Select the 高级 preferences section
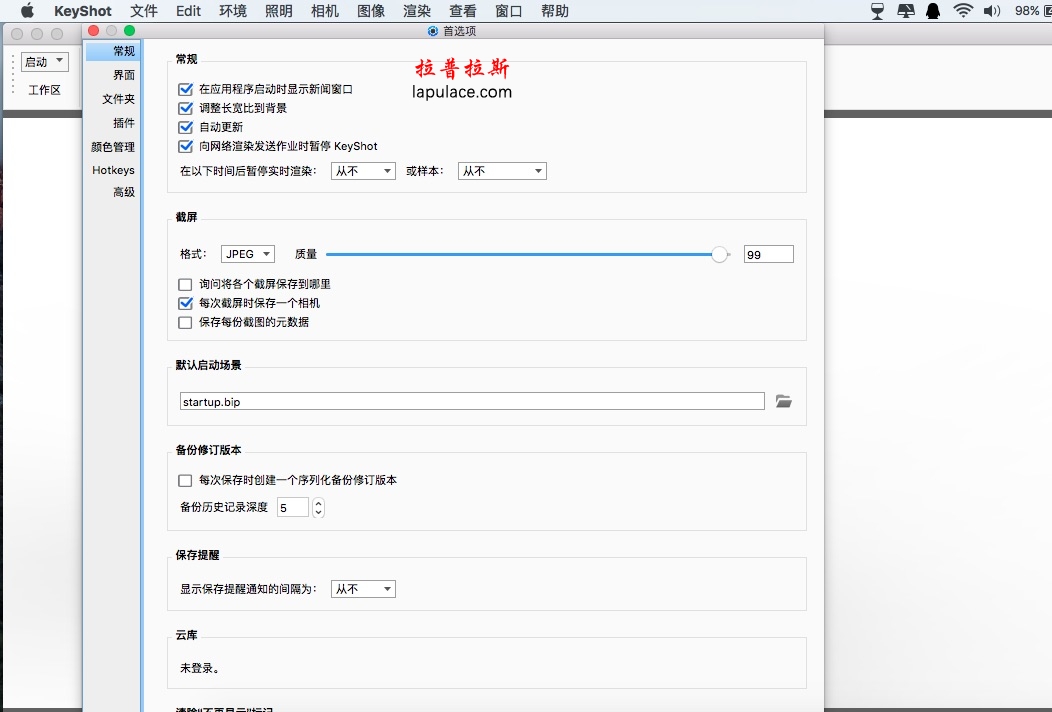This screenshot has height=712, width=1052. pyautogui.click(x=123, y=192)
